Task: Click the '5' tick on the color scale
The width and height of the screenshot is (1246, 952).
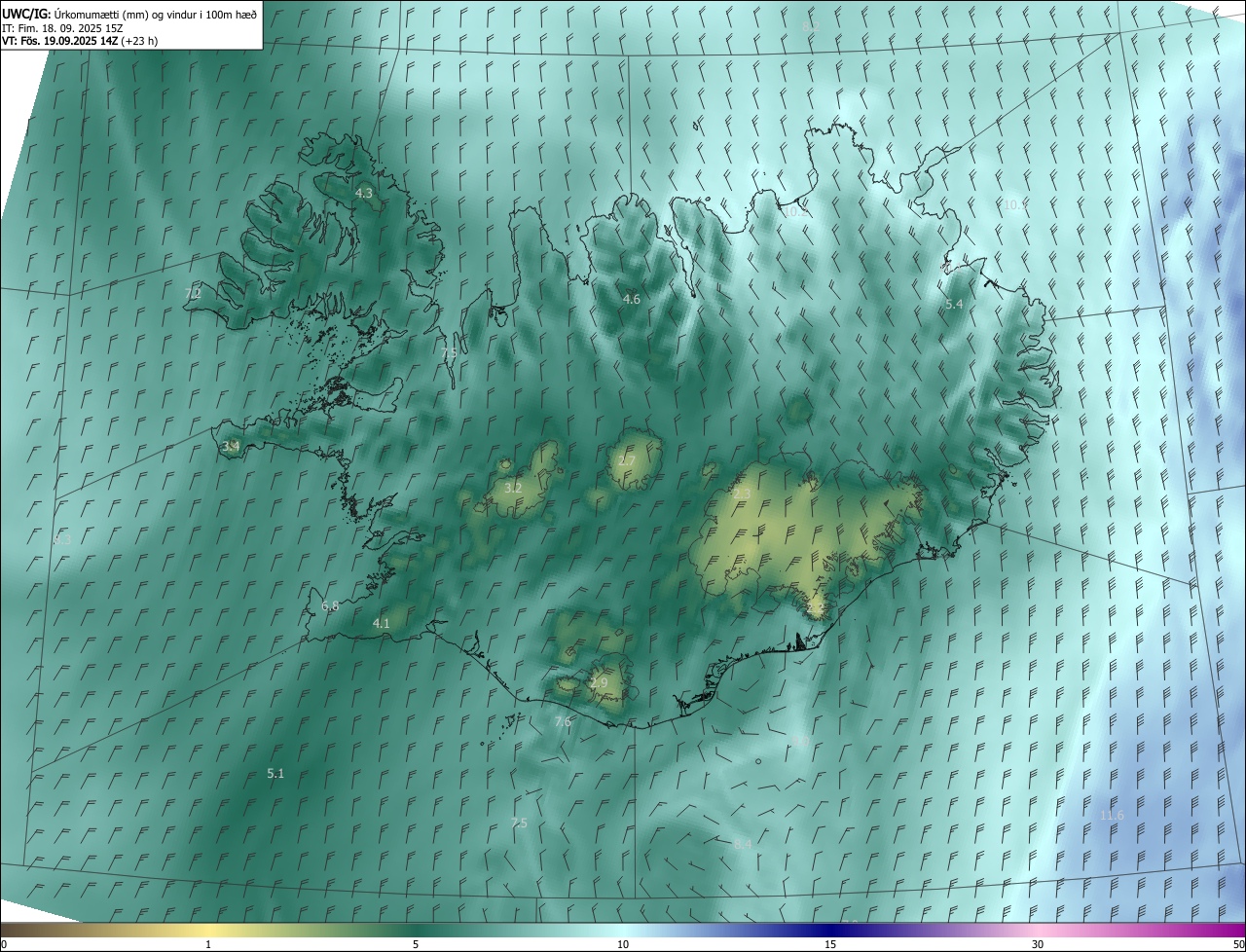Action: [416, 944]
